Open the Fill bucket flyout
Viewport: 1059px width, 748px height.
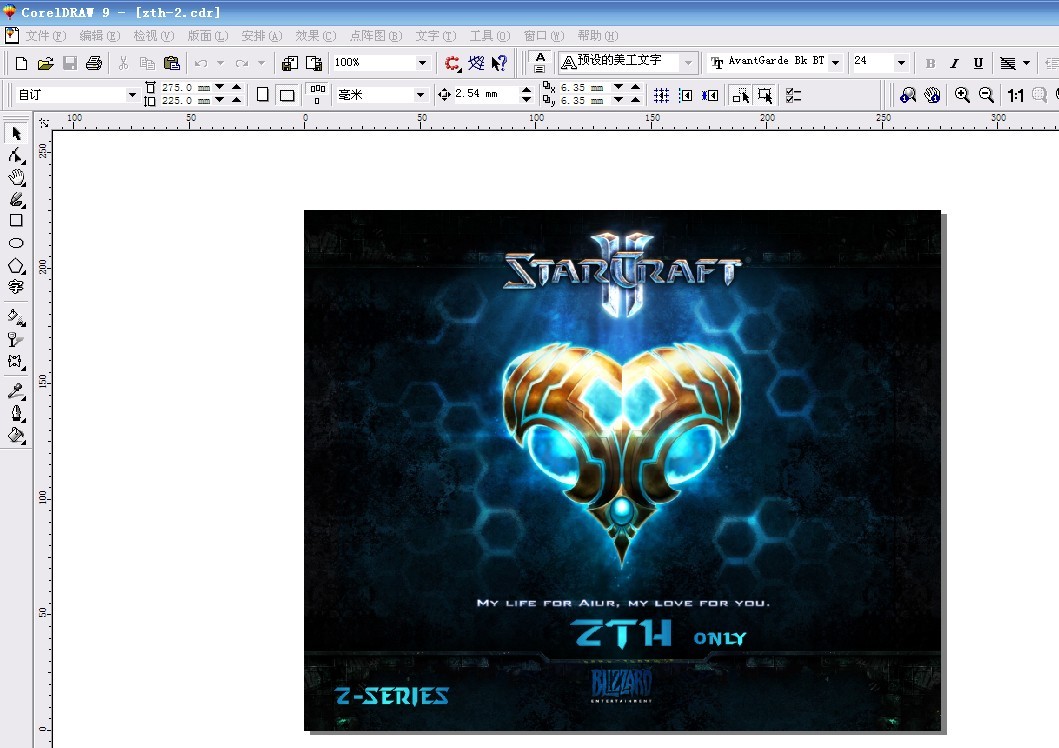tap(16, 435)
